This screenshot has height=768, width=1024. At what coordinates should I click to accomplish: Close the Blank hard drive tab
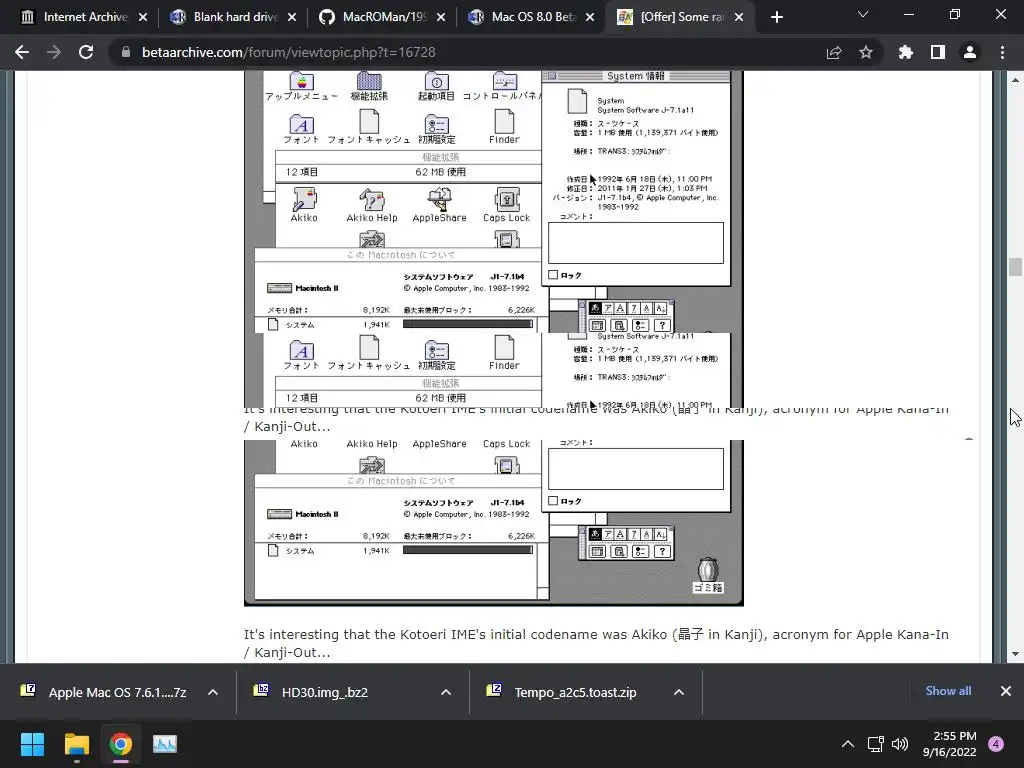click(x=292, y=17)
